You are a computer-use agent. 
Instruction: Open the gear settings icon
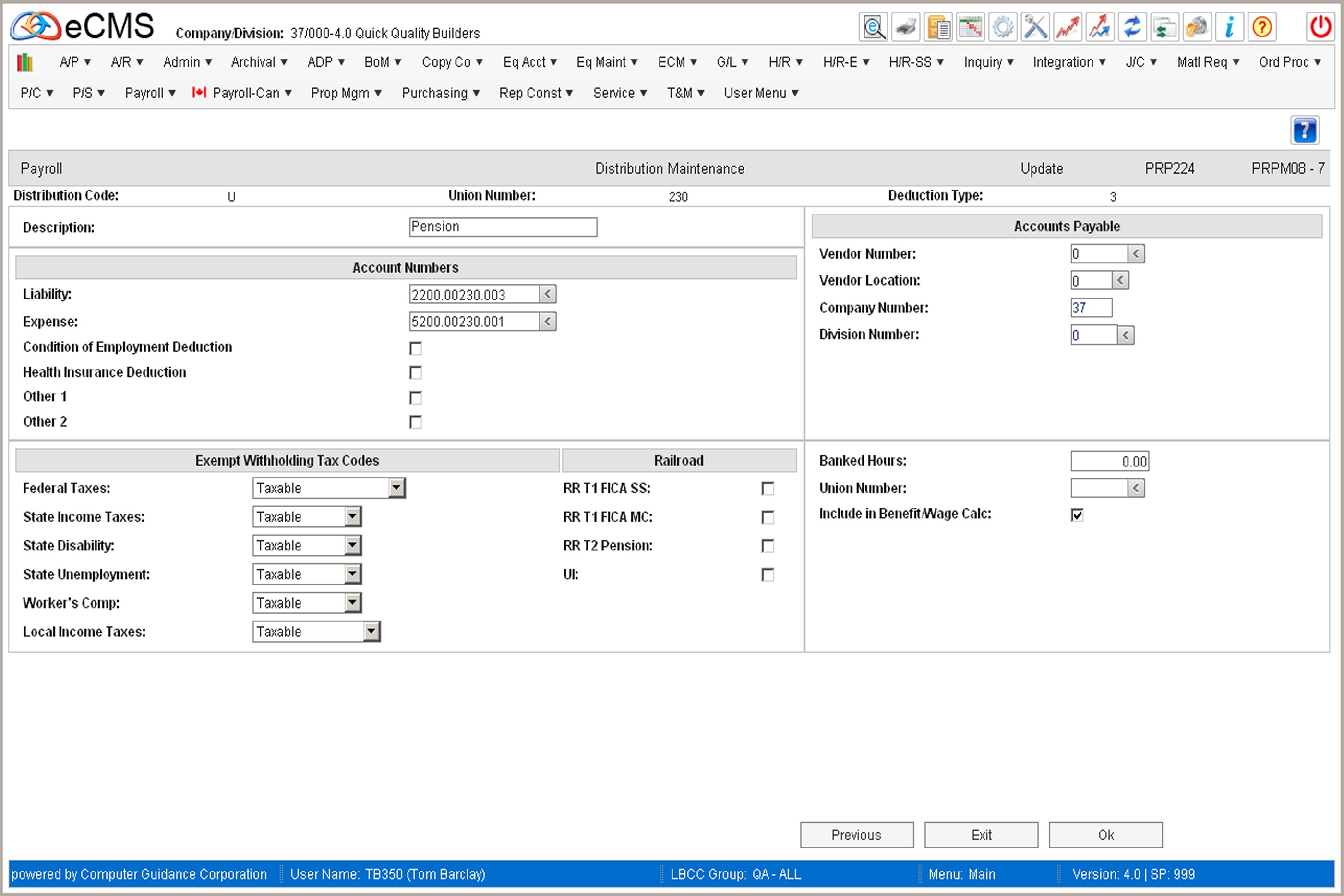1003,27
